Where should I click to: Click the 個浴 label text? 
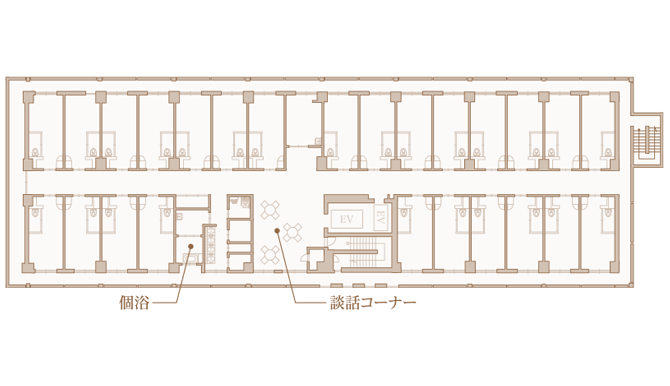coord(134,303)
